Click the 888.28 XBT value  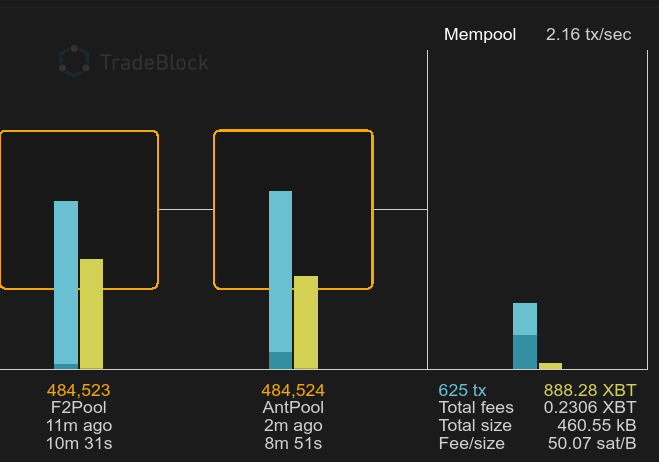click(590, 391)
